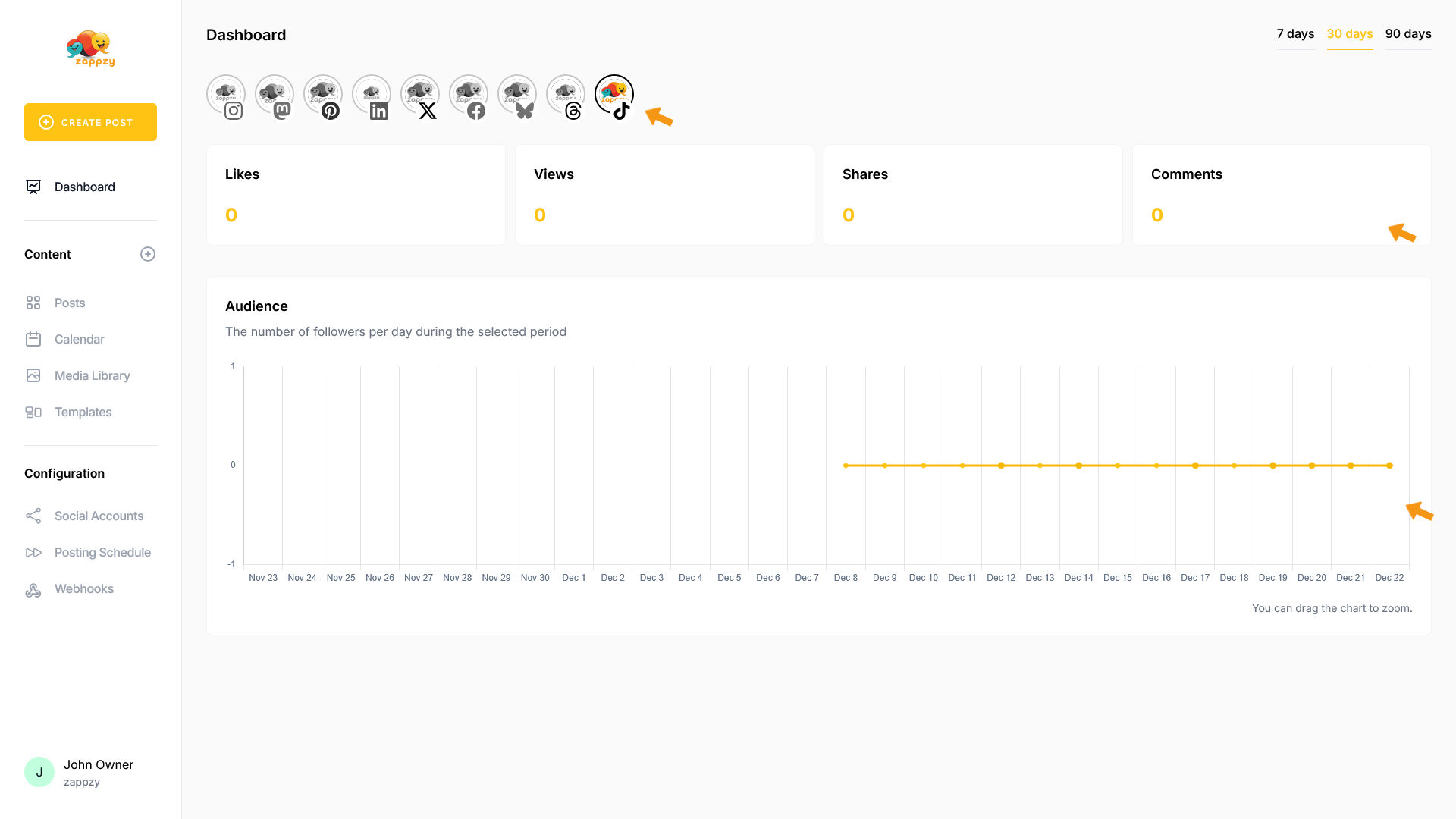Screen dimensions: 1456x819
Task: Select the Facebook account avatar
Action: click(469, 95)
